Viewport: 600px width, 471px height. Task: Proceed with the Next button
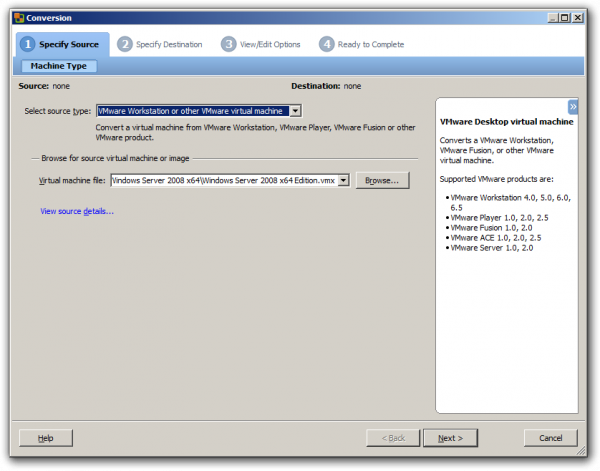(450, 438)
